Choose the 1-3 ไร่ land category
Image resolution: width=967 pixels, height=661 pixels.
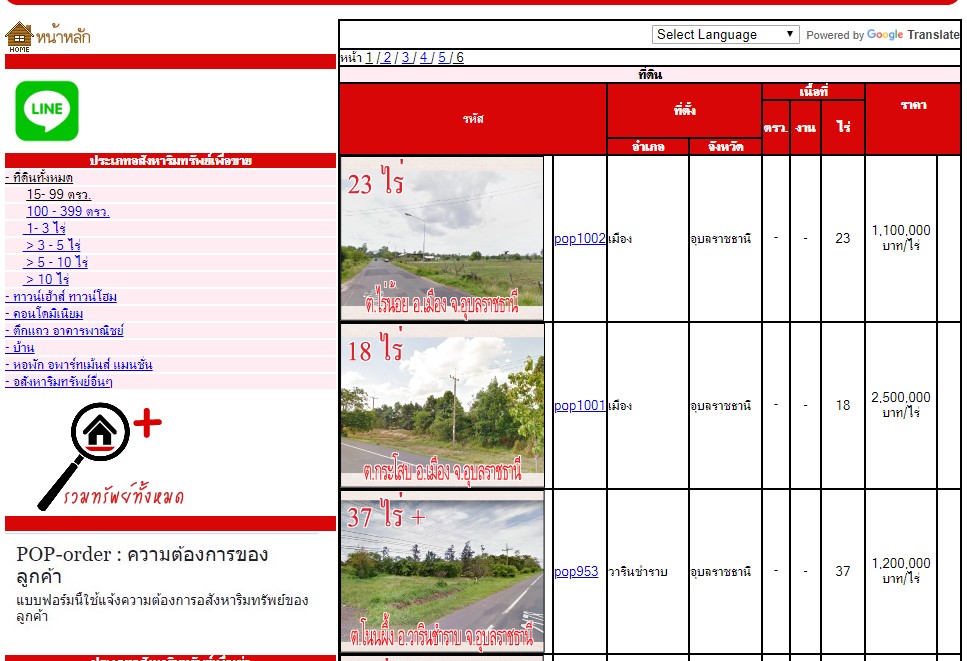tap(46, 228)
